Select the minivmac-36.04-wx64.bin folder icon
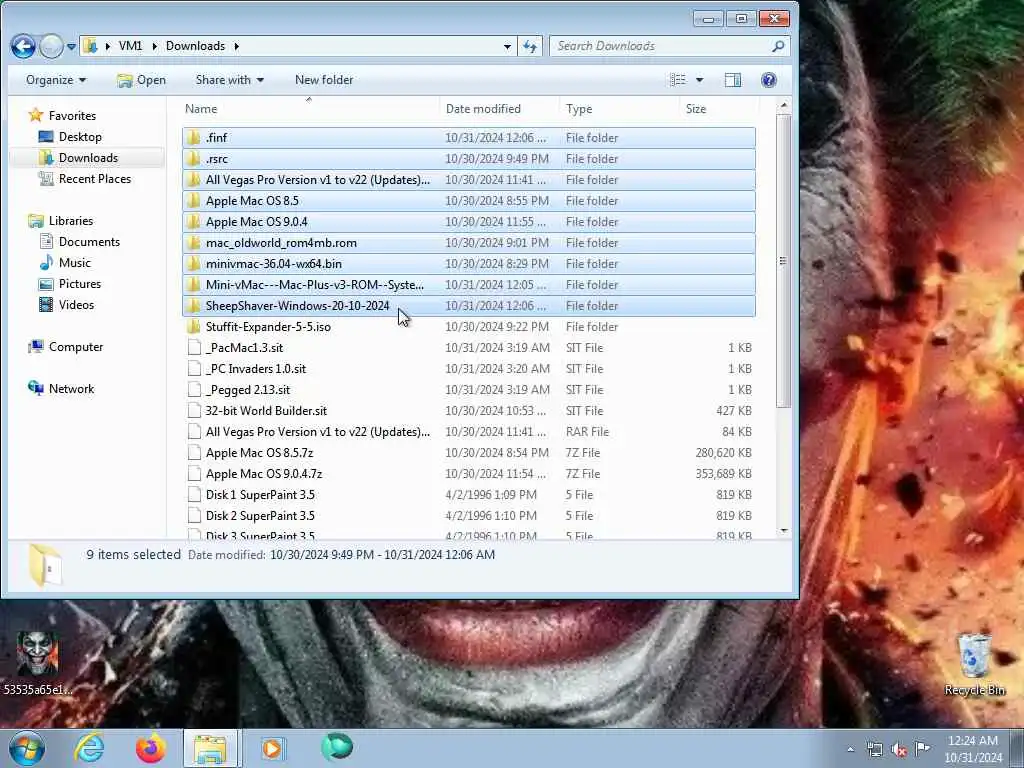The height and width of the screenshot is (768, 1024). click(193, 263)
